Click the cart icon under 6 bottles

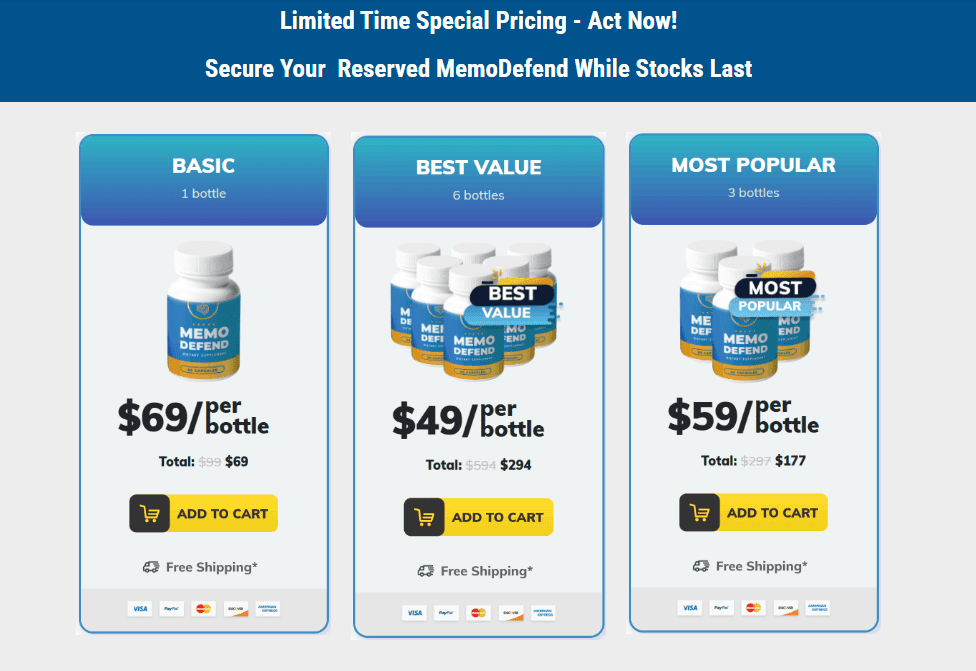tap(424, 517)
